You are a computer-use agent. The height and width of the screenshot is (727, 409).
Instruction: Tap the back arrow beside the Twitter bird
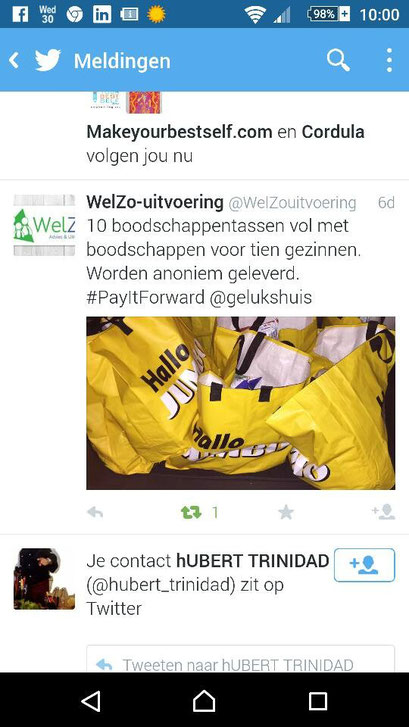pyautogui.click(x=14, y=60)
